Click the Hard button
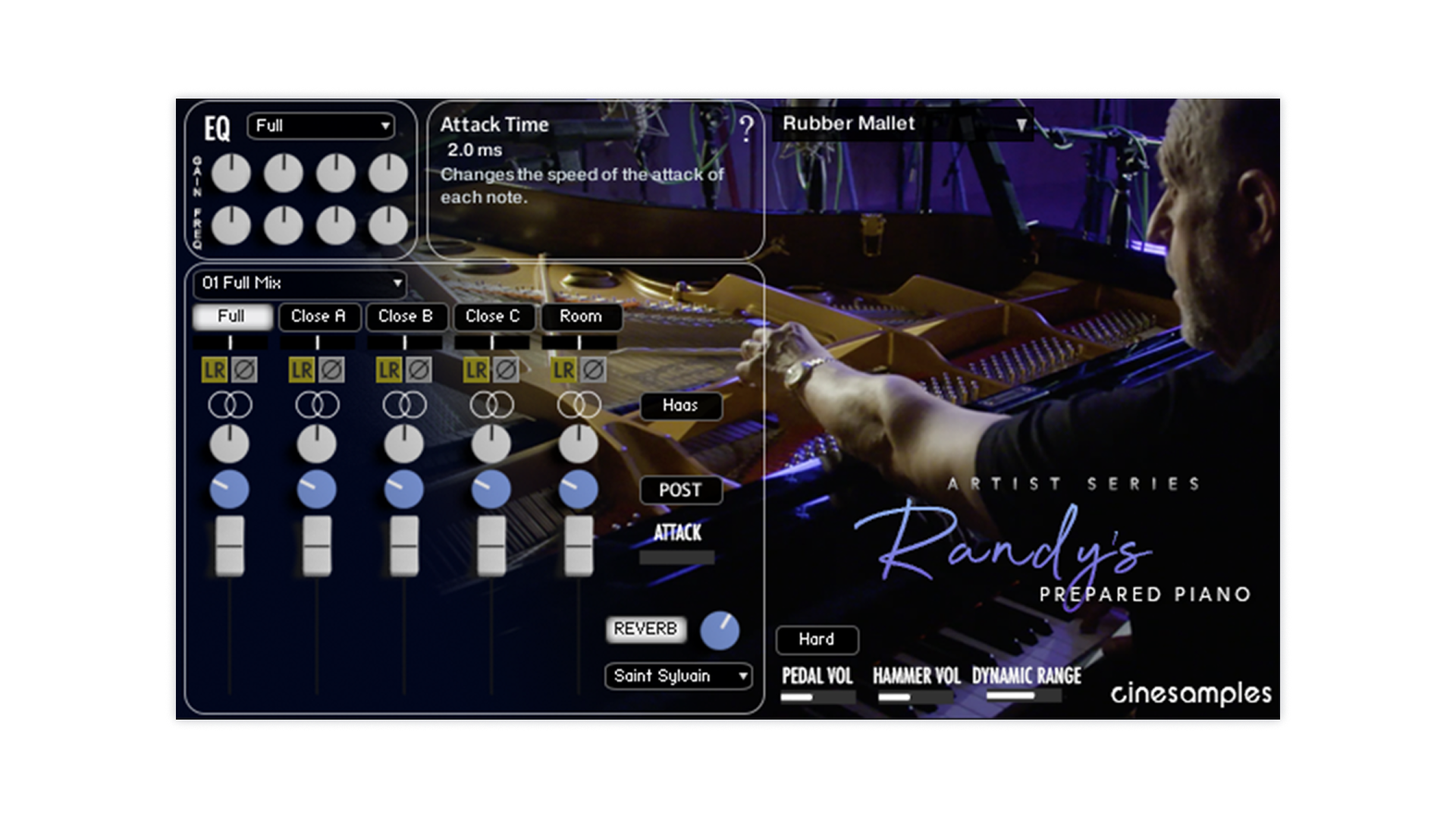This screenshot has width=1456, height=819. coord(816,639)
